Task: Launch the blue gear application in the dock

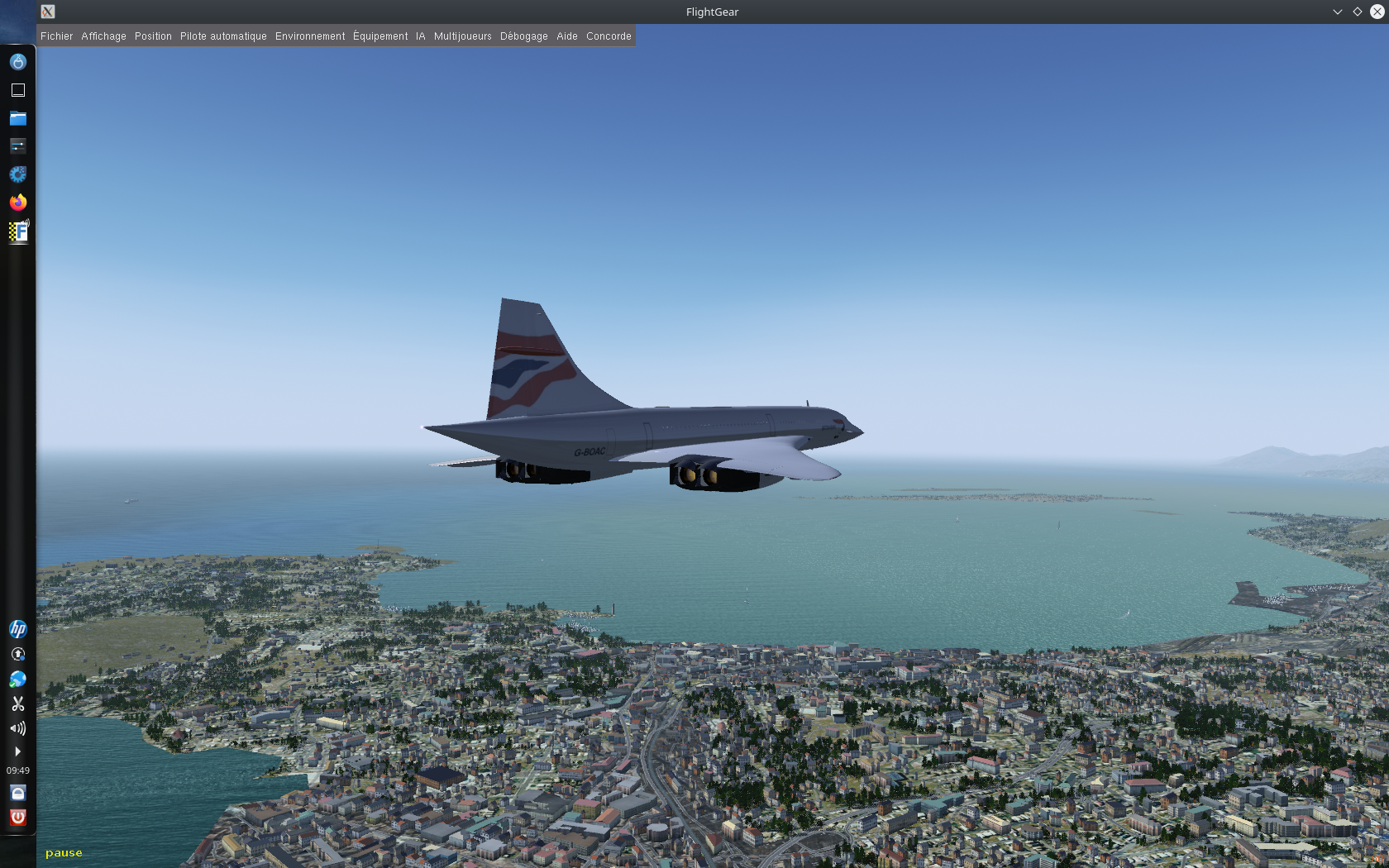Action: tap(18, 174)
